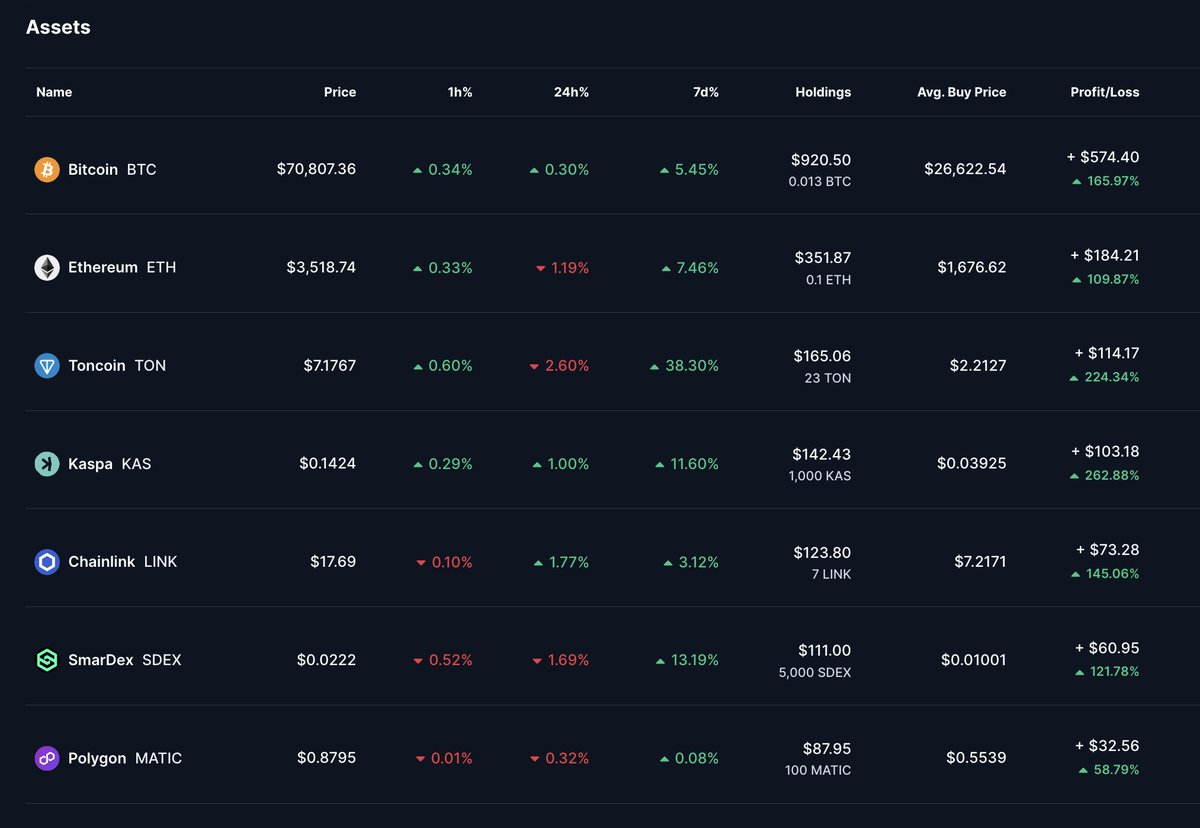The image size is (1200, 828).
Task: Click Bitcoin holdings value $920.50
Action: pyautogui.click(x=821, y=160)
